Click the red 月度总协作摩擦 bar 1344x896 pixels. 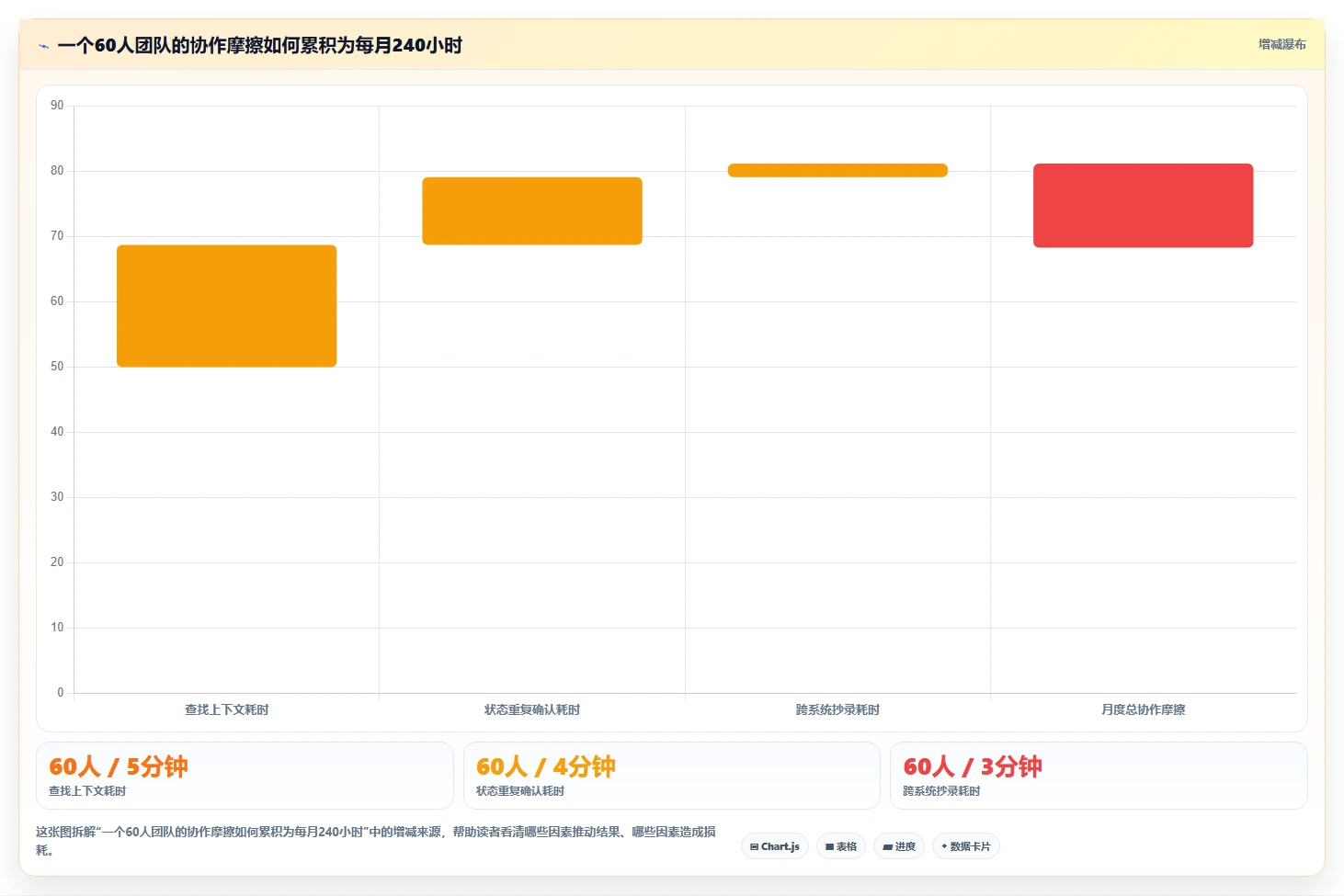coord(1144,206)
